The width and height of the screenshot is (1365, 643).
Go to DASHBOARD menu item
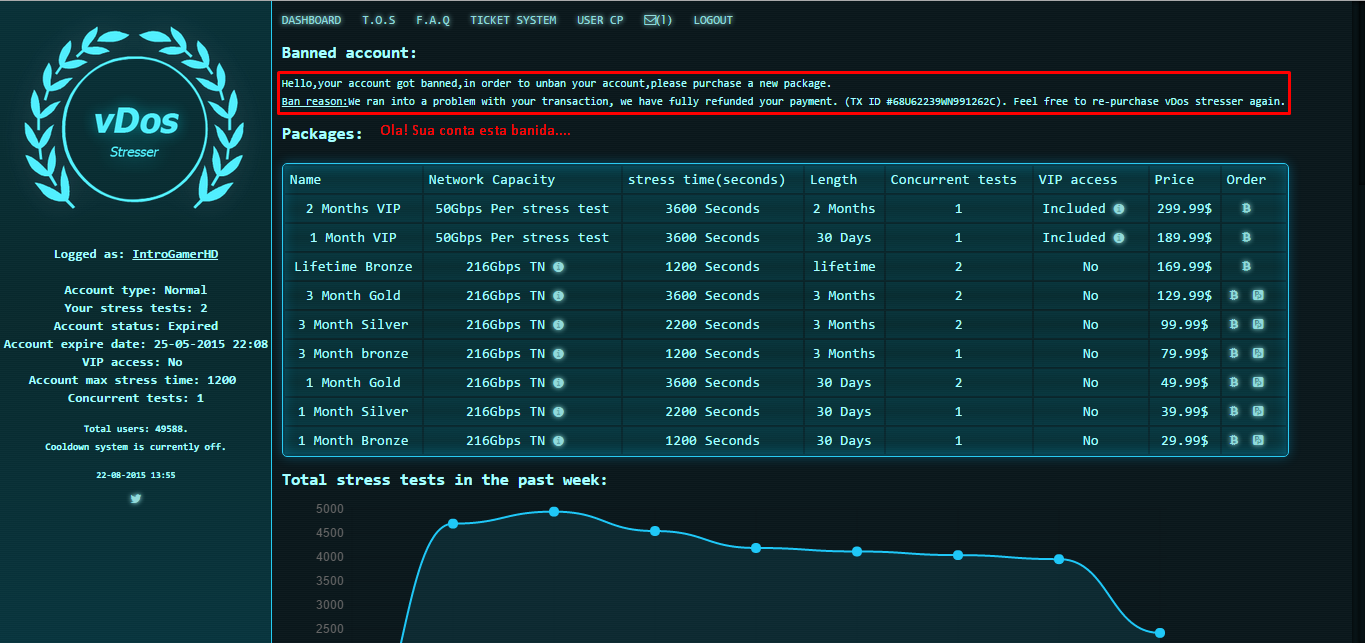click(x=311, y=20)
